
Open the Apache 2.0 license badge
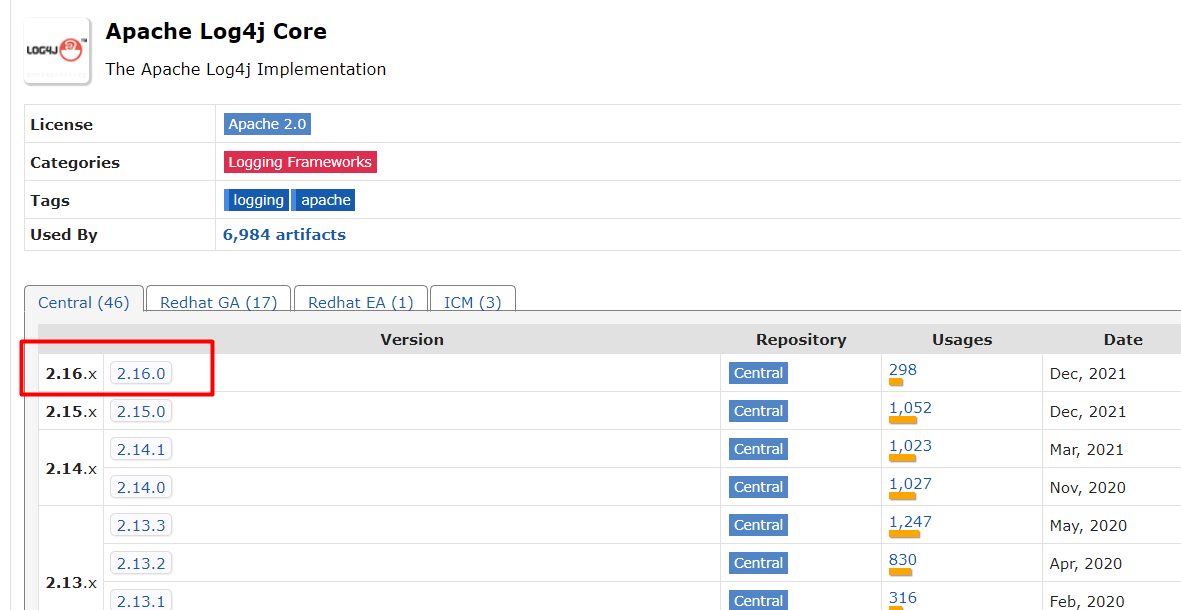pyautogui.click(x=267, y=124)
